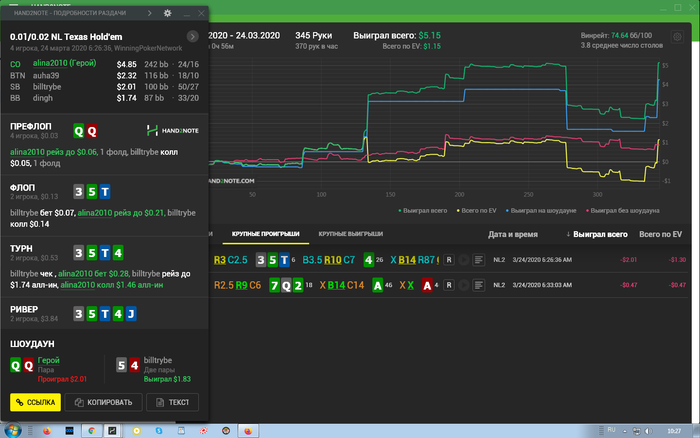Sort by Всего по EV column
The height and width of the screenshot is (438, 700).
coord(660,234)
